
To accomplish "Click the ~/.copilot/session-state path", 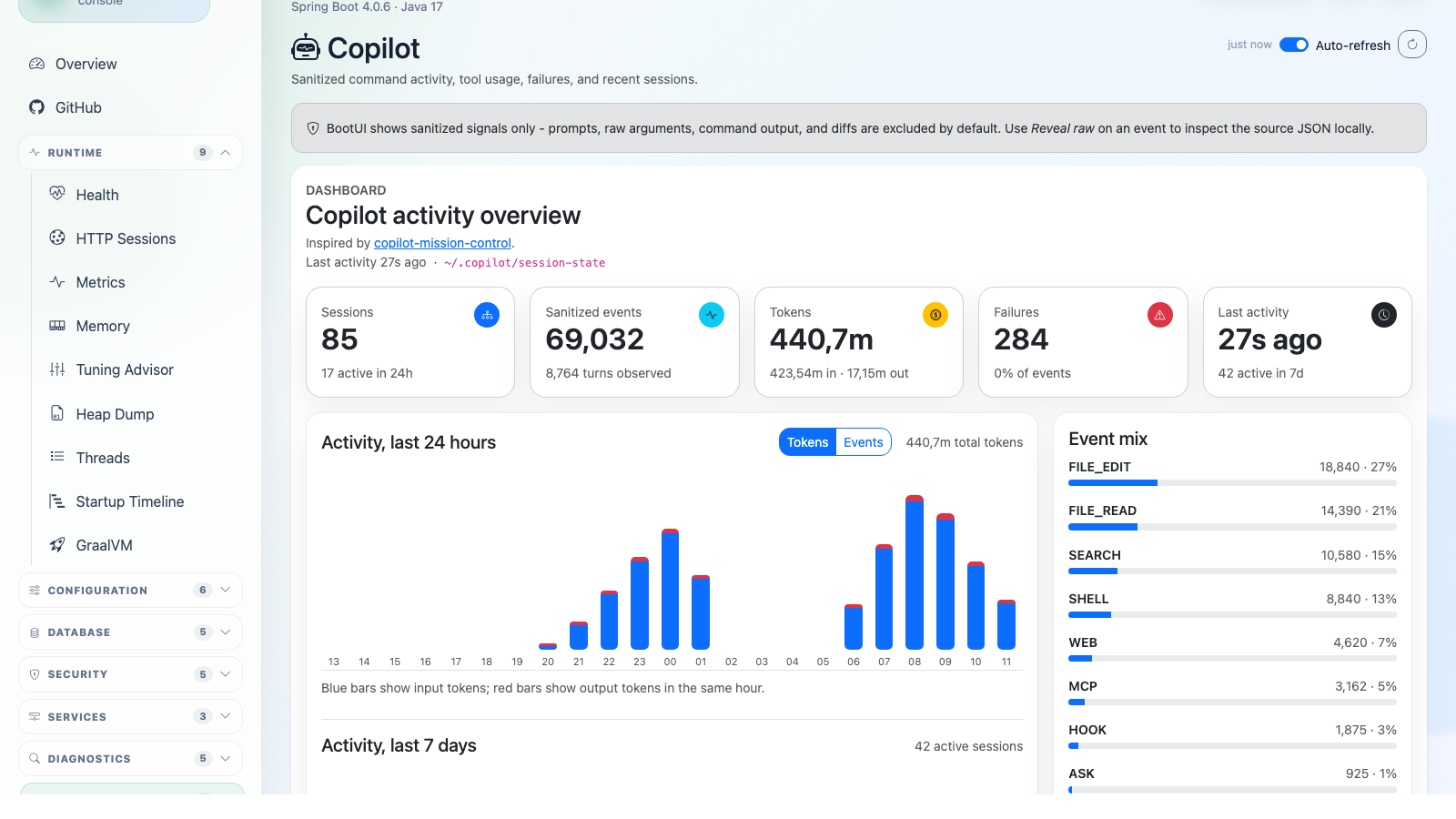I will click(524, 263).
